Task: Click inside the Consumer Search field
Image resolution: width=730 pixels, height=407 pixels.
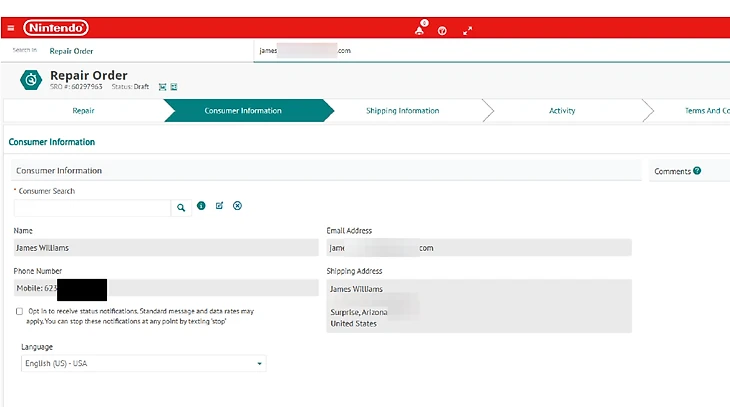Action: pos(92,207)
